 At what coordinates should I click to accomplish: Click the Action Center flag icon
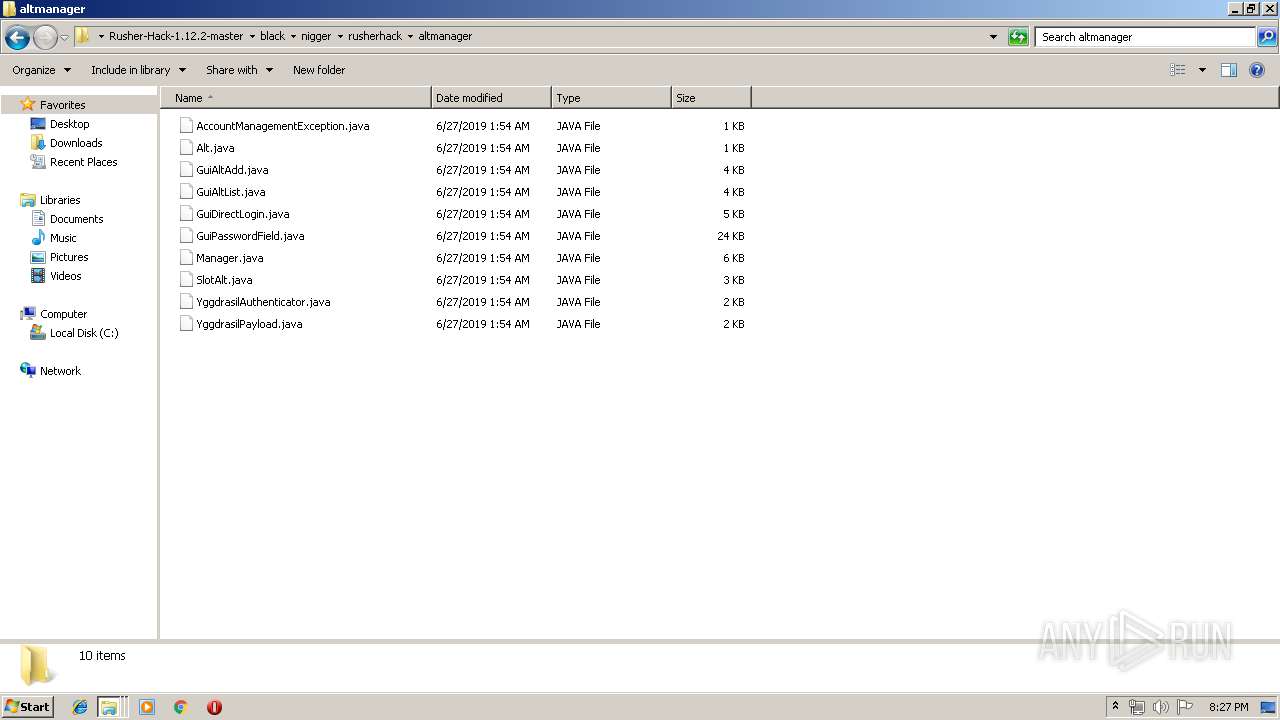[1185, 707]
